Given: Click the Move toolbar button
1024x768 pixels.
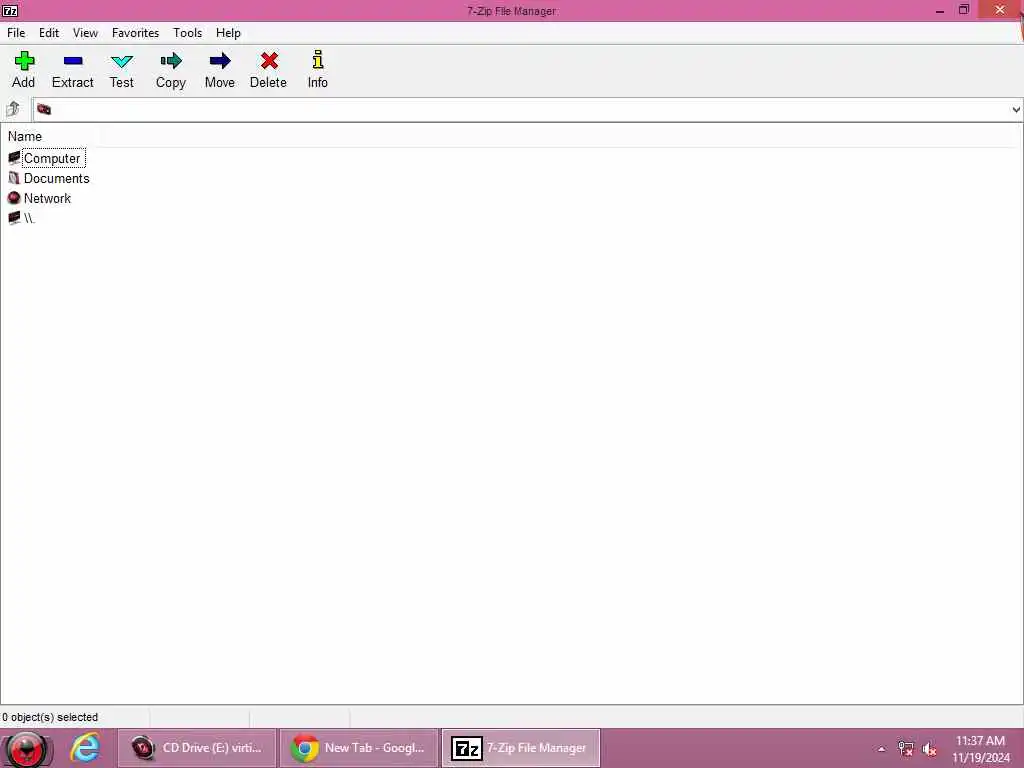Looking at the screenshot, I should [x=219, y=70].
